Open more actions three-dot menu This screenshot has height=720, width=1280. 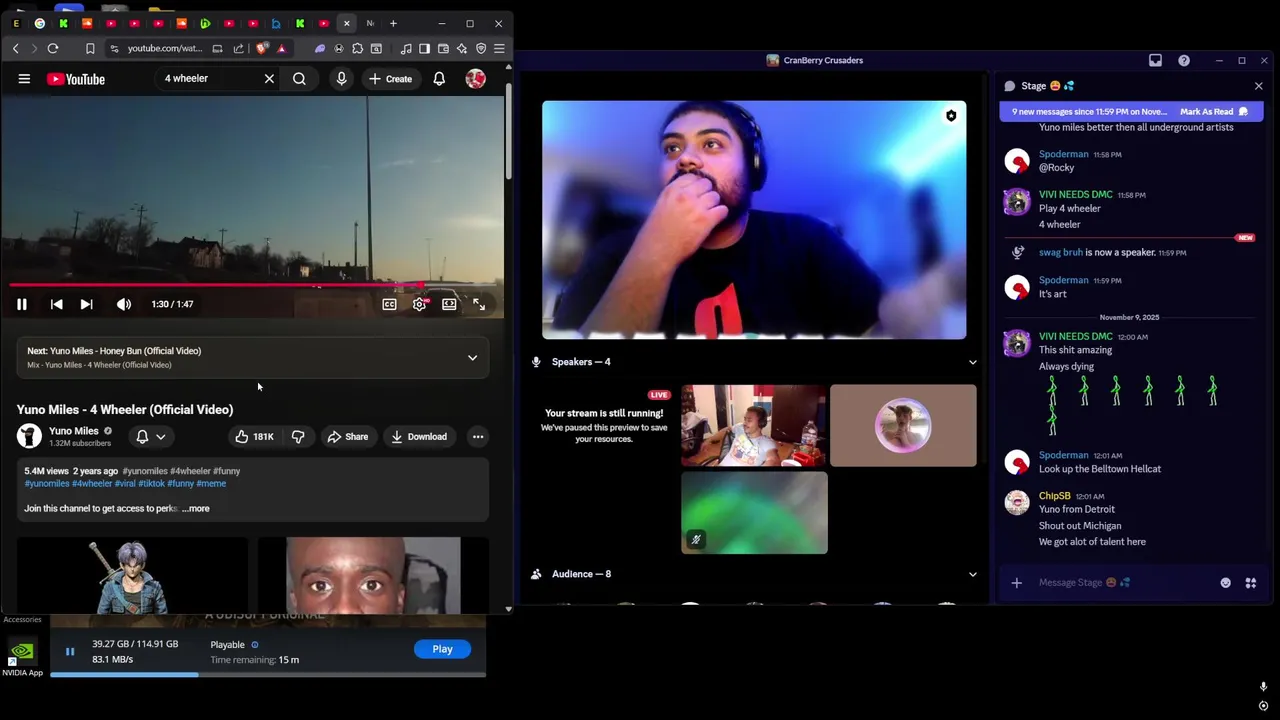478,436
